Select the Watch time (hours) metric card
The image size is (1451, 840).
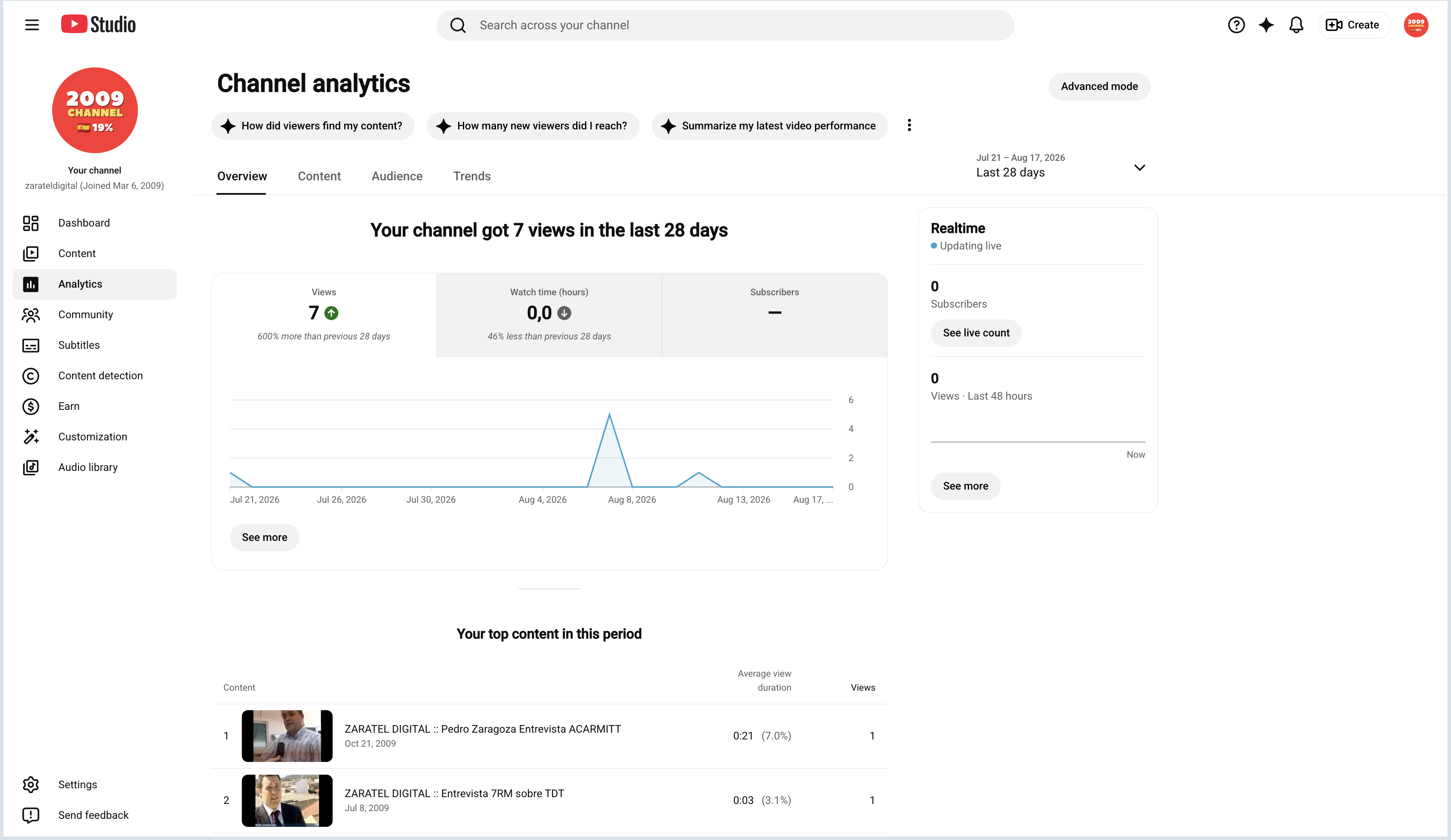pos(549,315)
